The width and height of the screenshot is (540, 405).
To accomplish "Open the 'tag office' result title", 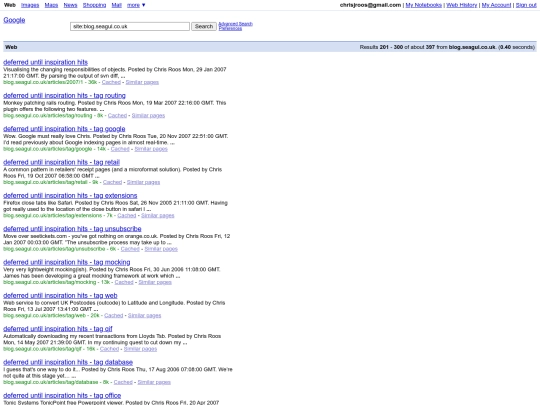I will click(x=62, y=396).
